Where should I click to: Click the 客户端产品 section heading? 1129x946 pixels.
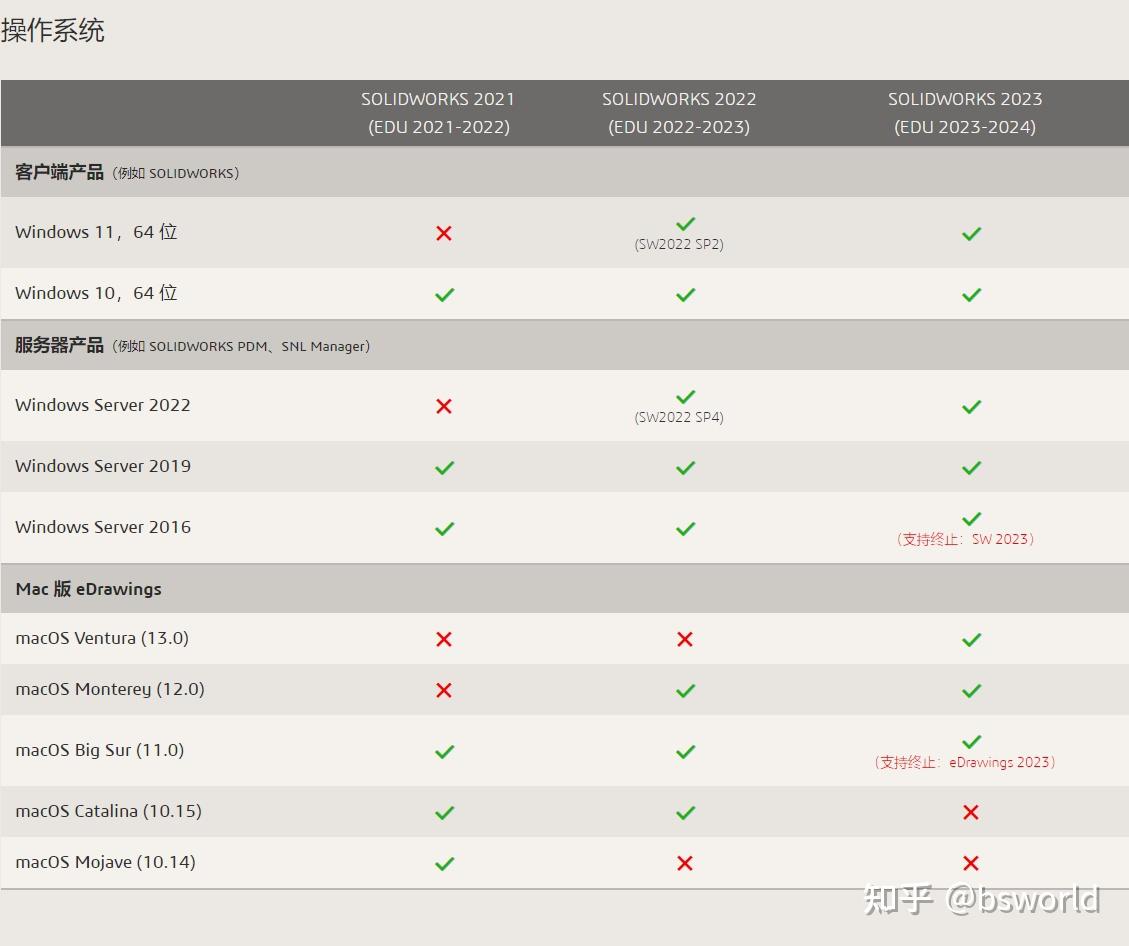pos(59,172)
